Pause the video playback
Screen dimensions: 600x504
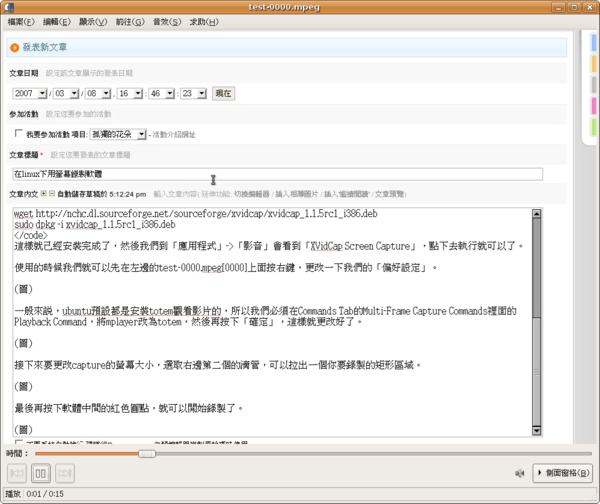41,473
